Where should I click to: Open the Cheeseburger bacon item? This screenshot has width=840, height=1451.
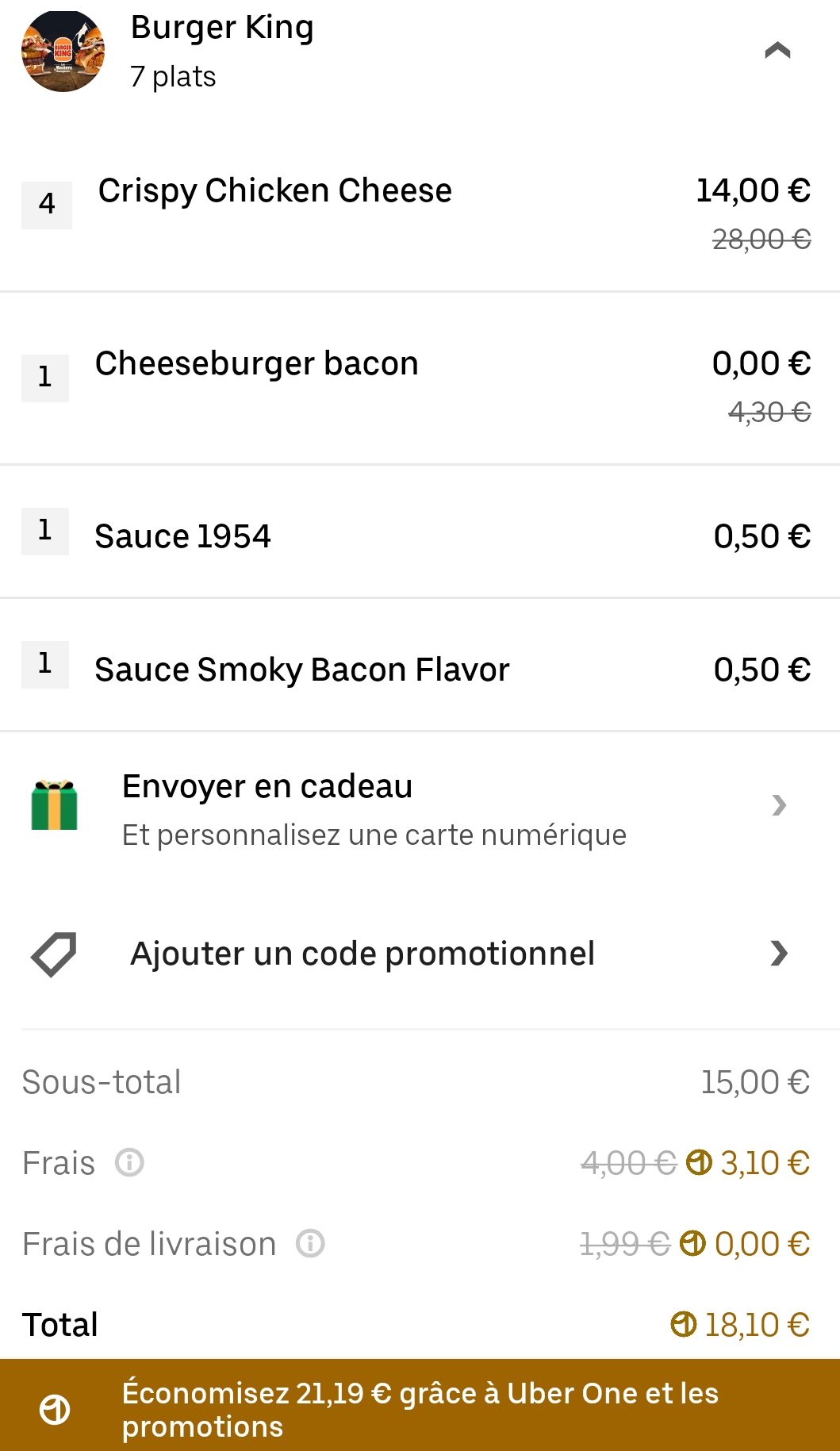coord(256,364)
